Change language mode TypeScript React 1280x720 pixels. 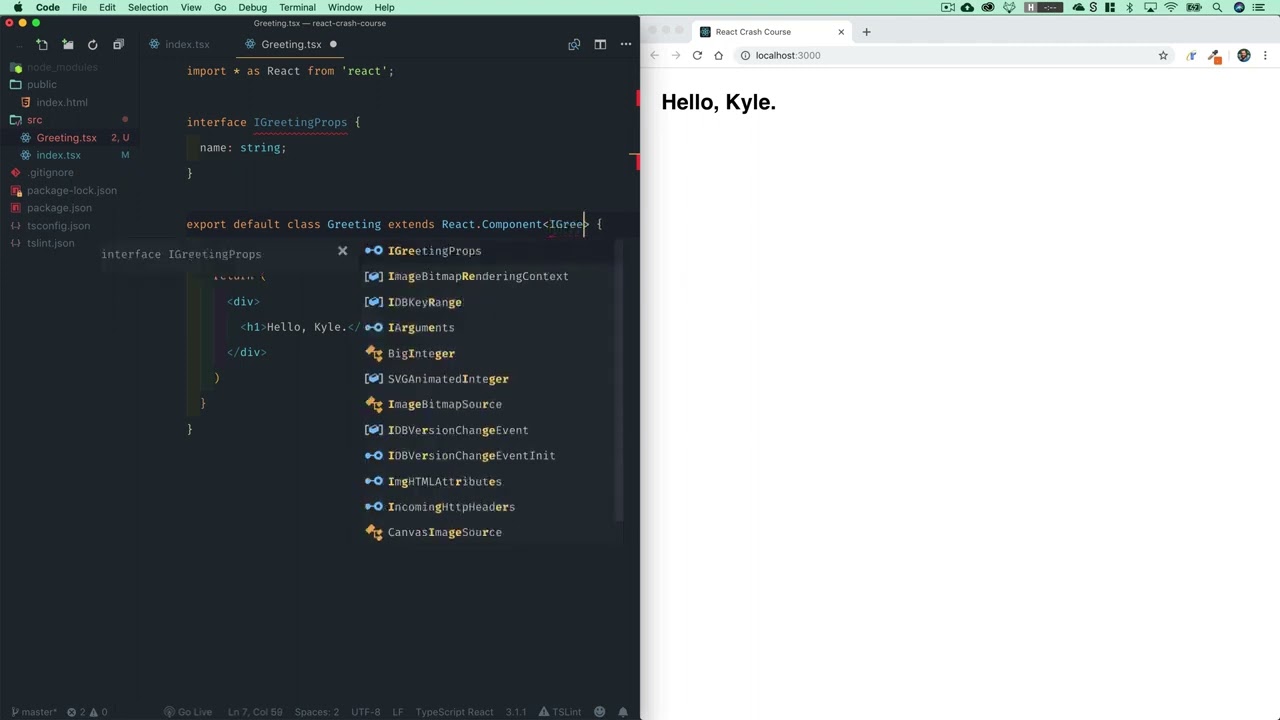(x=454, y=712)
